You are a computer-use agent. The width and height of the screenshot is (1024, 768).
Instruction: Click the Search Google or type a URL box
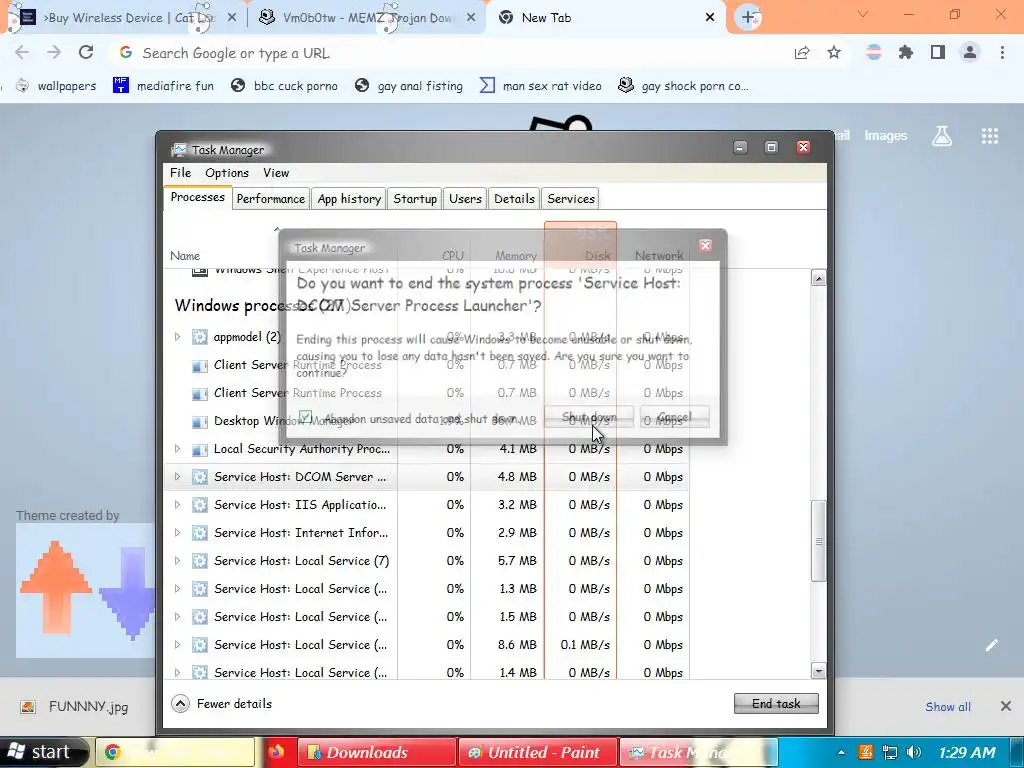[457, 53]
